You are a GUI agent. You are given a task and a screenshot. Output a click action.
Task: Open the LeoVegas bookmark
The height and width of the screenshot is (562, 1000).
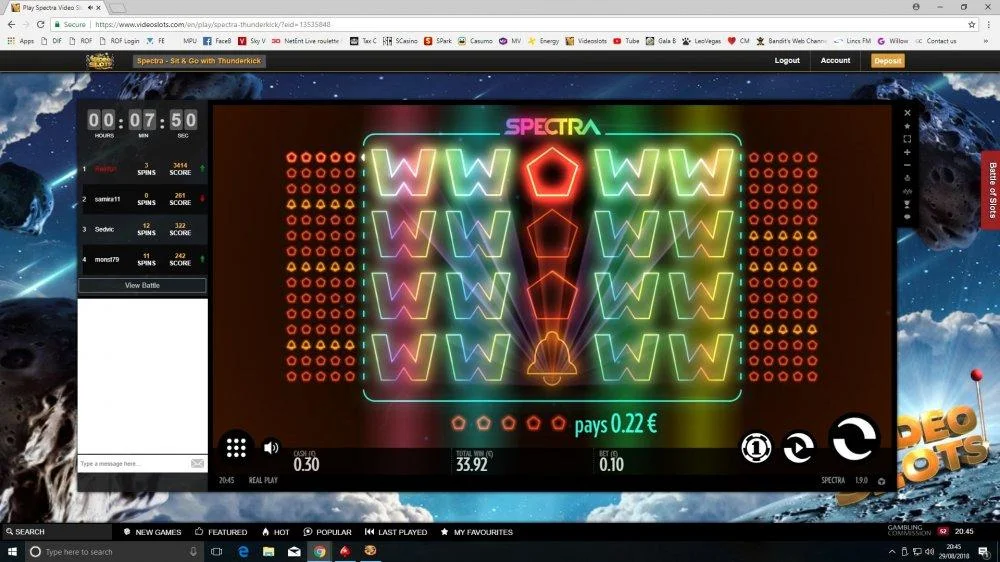point(701,41)
